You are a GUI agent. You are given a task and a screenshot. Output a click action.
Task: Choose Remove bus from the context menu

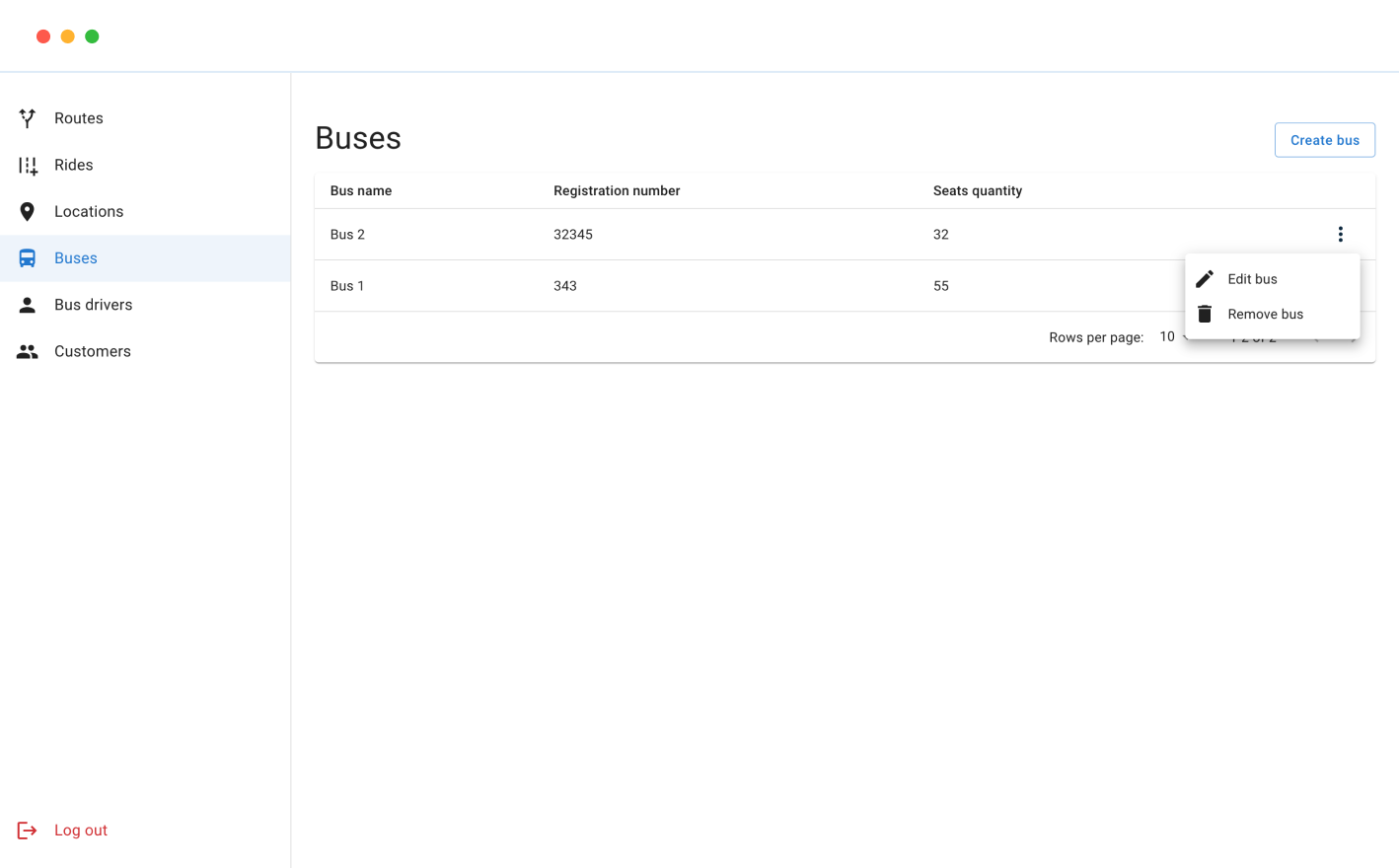tap(1266, 314)
